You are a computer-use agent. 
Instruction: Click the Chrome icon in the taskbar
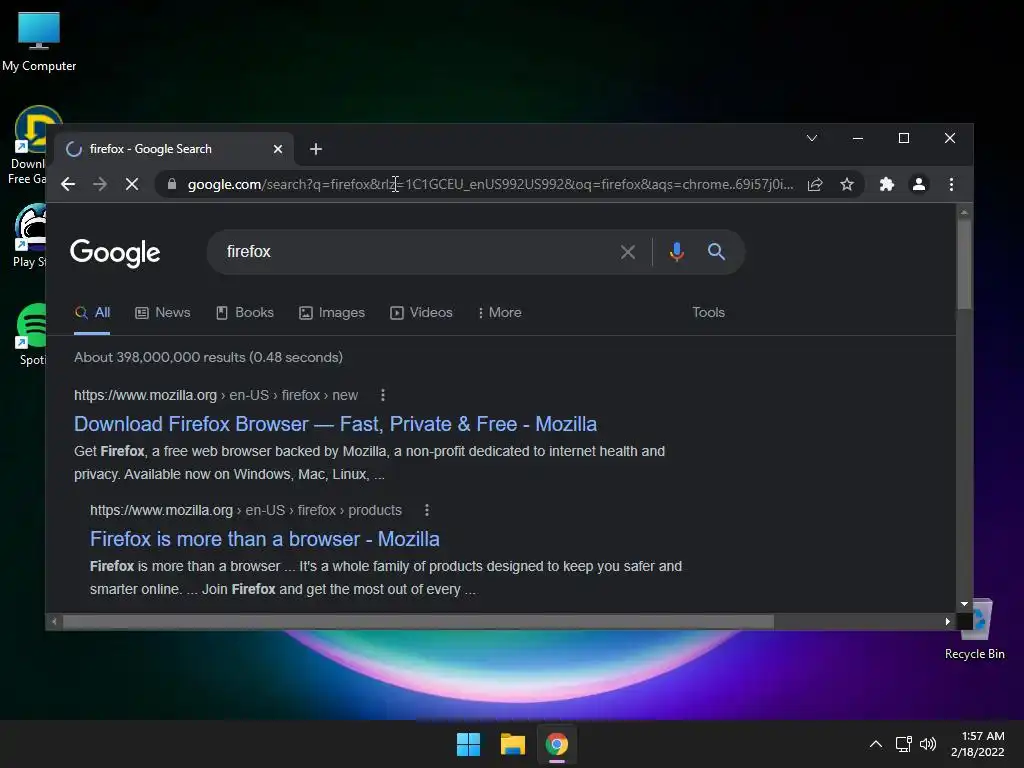(x=557, y=744)
